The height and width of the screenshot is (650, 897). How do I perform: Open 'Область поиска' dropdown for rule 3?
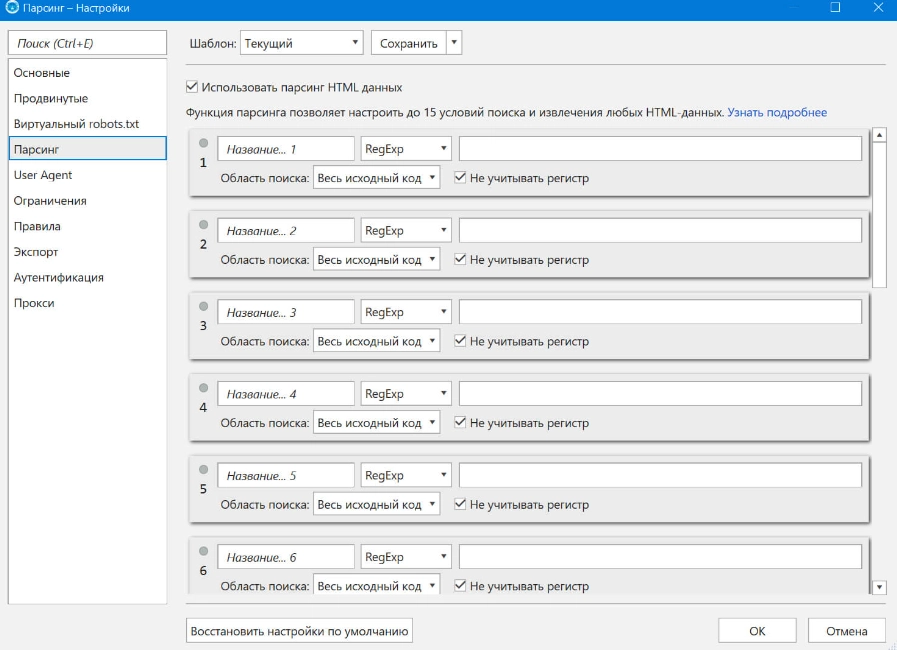tap(376, 341)
